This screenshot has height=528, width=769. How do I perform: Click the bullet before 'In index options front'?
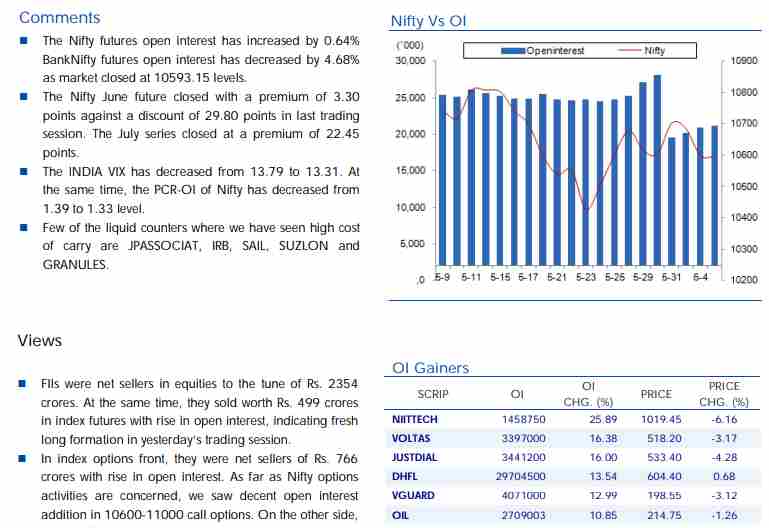22,458
